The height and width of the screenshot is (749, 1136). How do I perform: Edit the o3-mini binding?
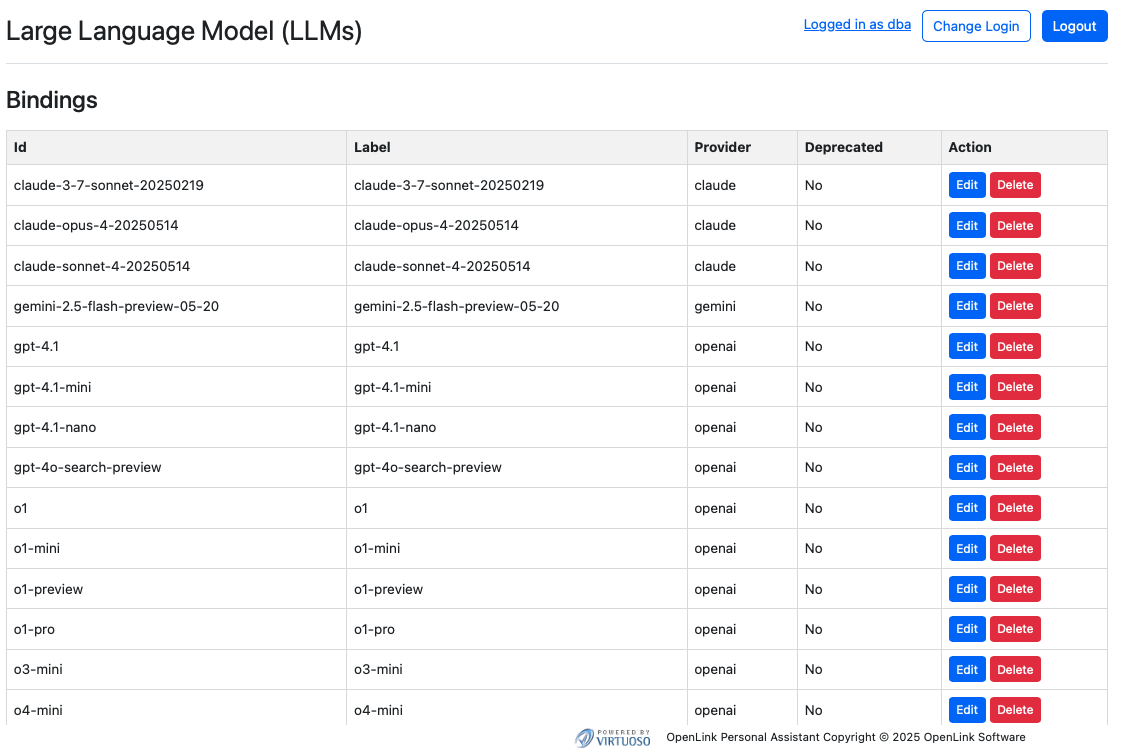click(x=967, y=669)
